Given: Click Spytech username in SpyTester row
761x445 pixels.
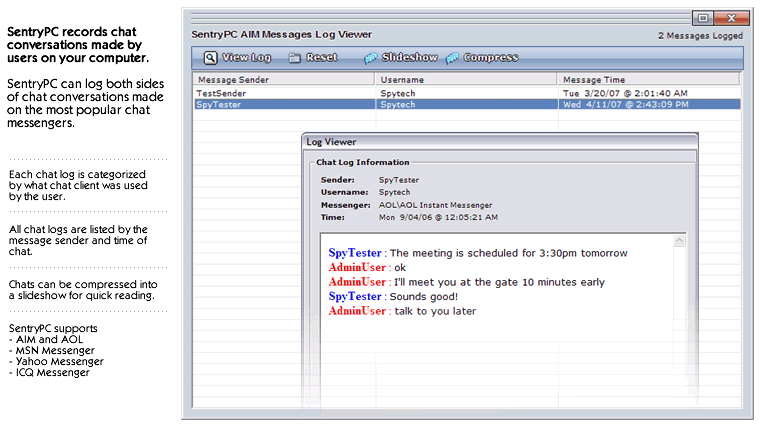Looking at the screenshot, I should pos(397,104).
